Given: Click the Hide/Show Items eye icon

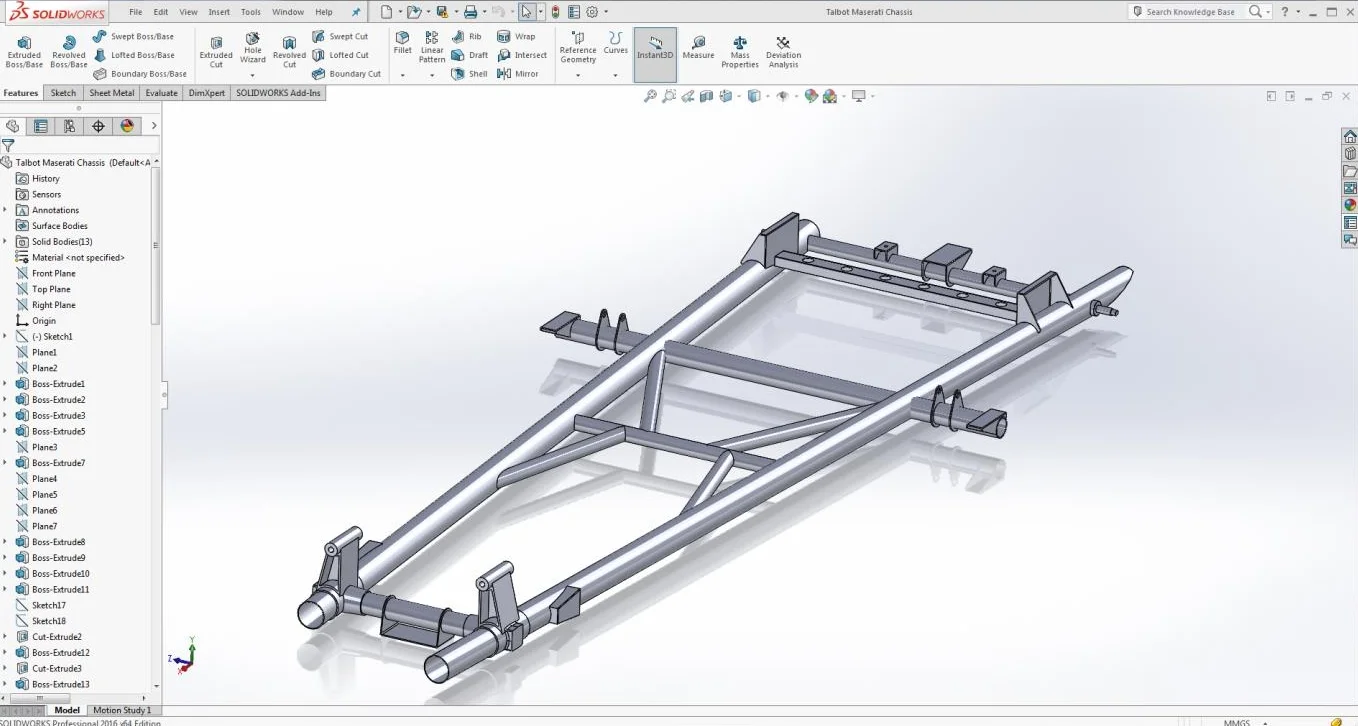Looking at the screenshot, I should (783, 96).
